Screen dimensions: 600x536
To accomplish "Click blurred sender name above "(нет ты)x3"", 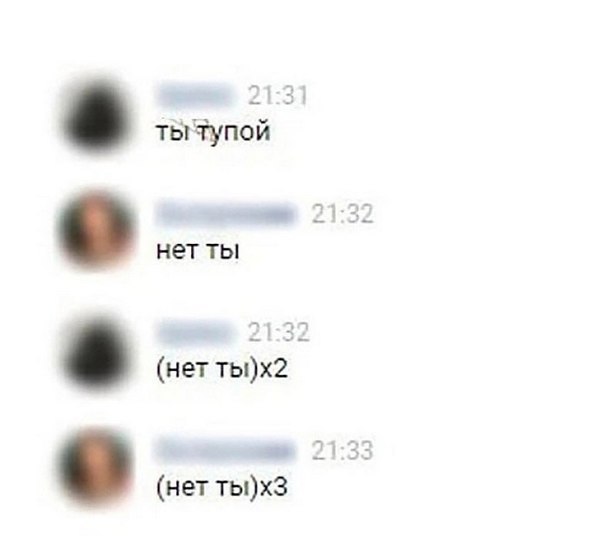I will point(227,450).
